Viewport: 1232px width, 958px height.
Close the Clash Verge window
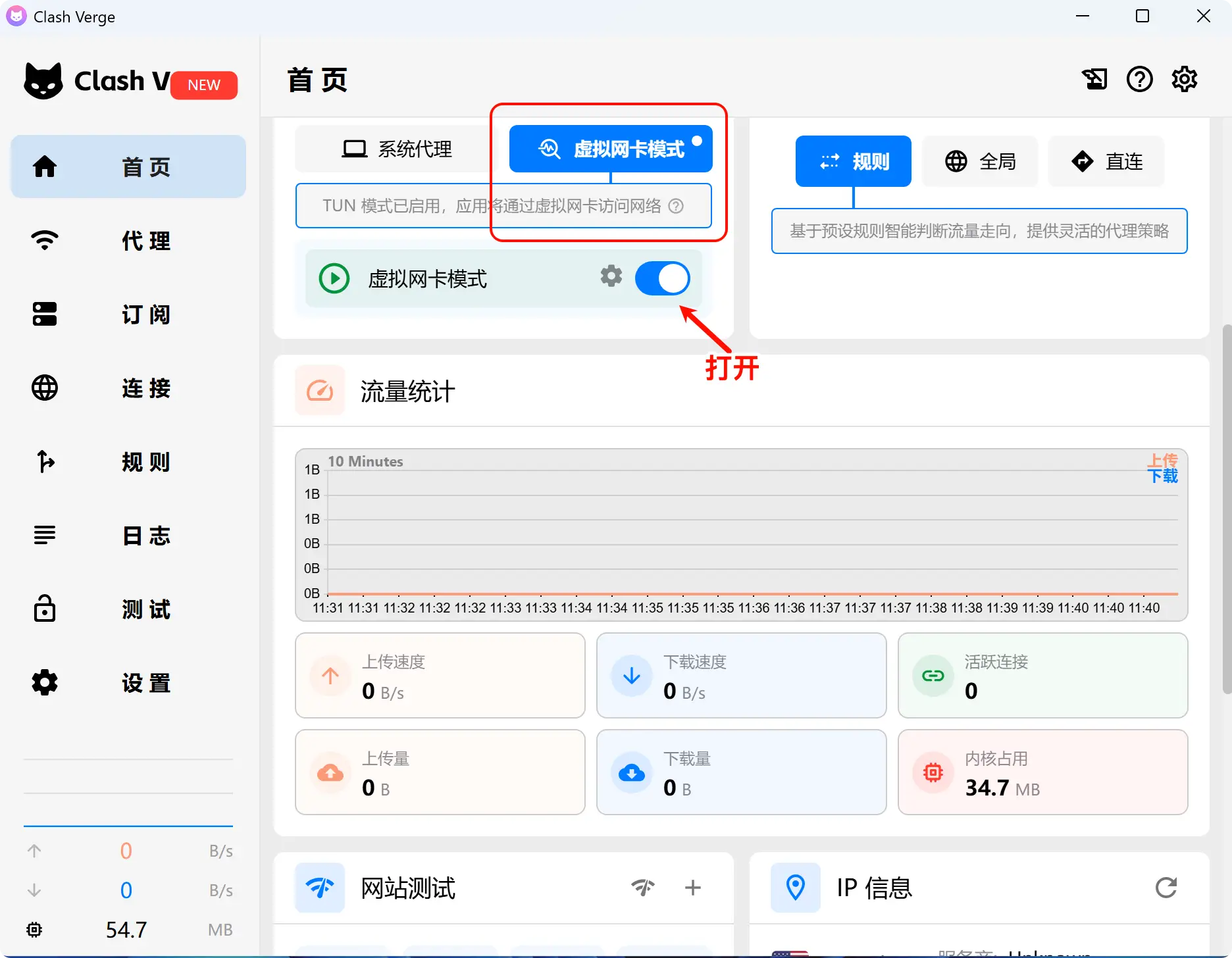pyautogui.click(x=1203, y=16)
